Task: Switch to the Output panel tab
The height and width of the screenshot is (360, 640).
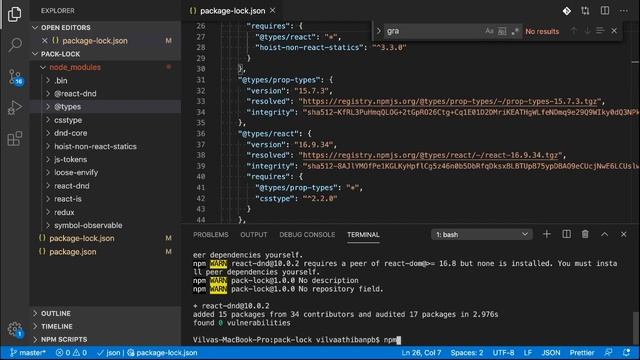Action: [x=253, y=235]
